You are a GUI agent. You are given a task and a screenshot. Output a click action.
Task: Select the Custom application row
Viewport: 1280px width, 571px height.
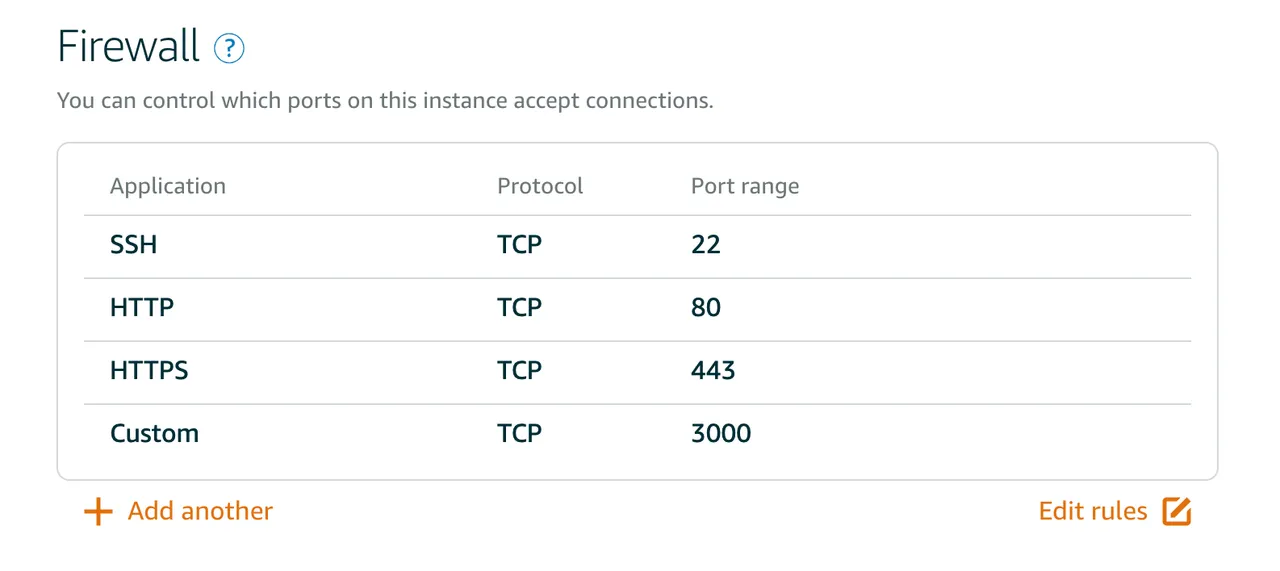[637, 435]
